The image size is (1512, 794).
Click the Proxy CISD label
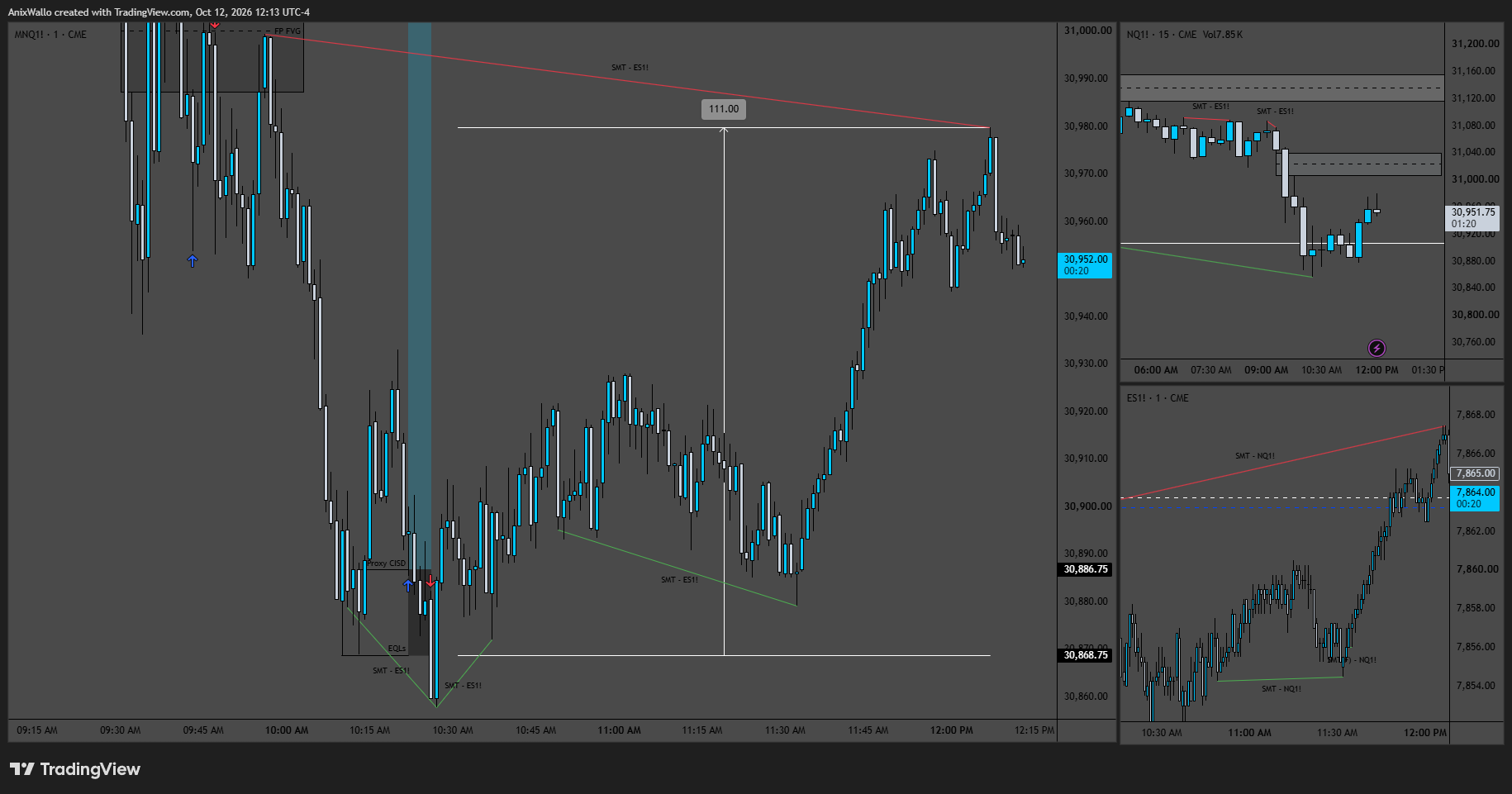click(x=387, y=563)
